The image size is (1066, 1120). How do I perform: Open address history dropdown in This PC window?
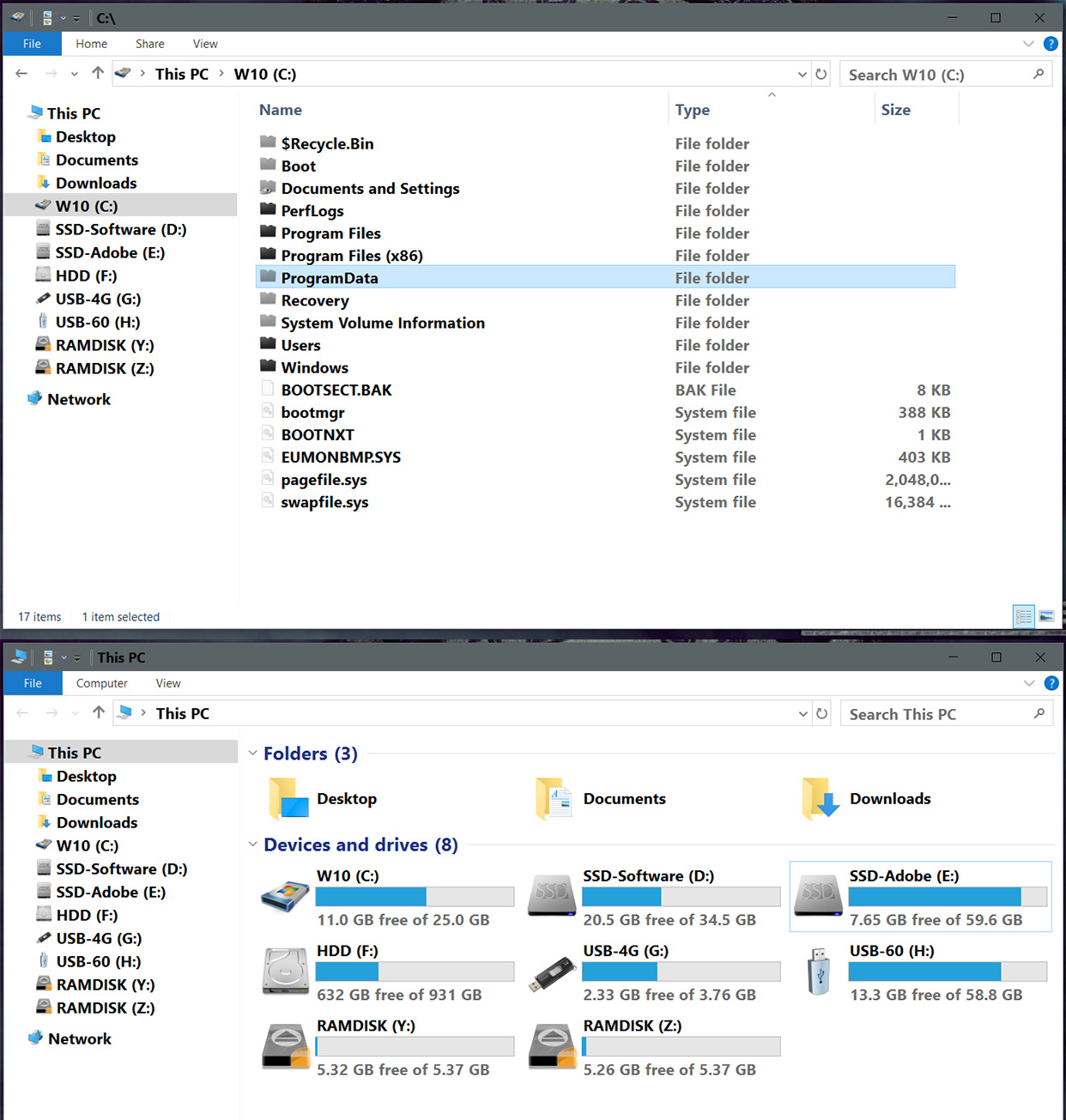tap(803, 714)
